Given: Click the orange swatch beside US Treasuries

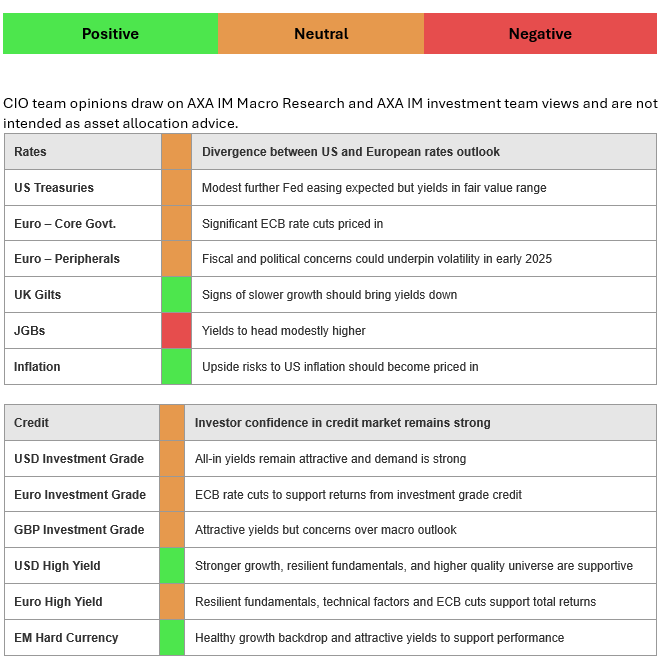Looking at the screenshot, I should [176, 188].
